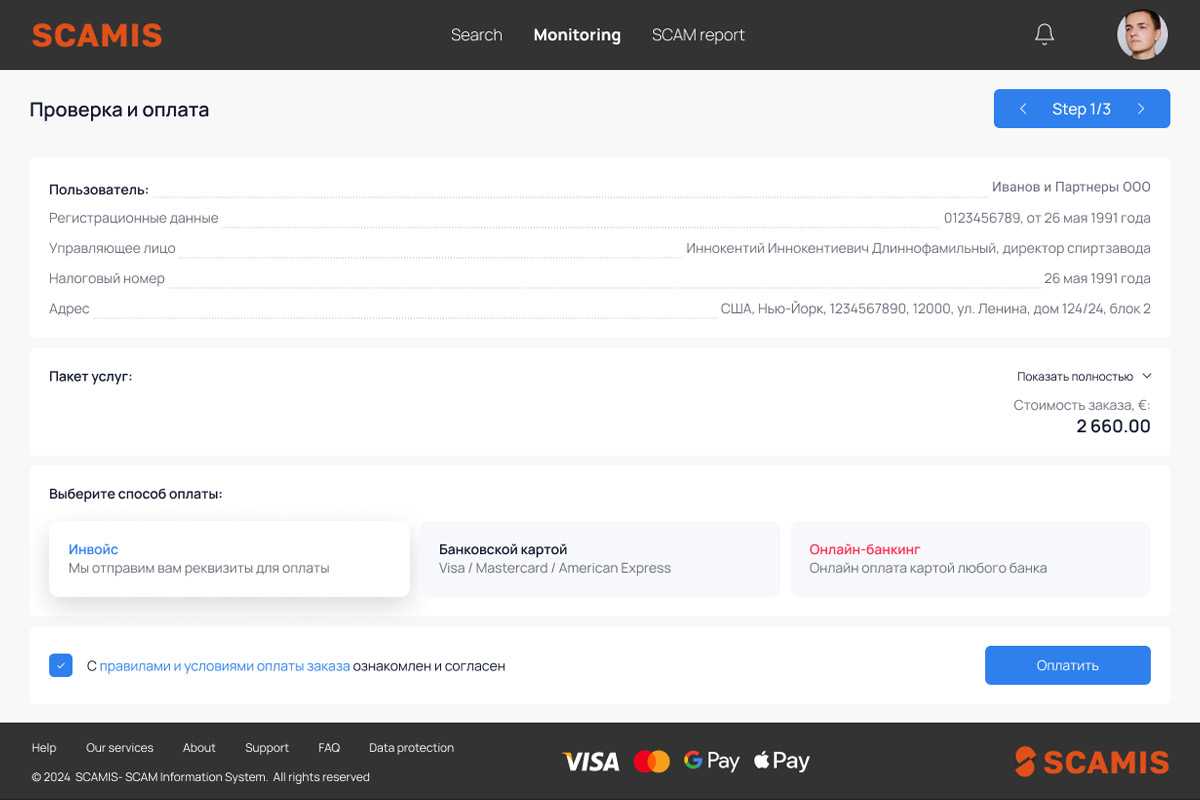Click the Apple Pay icon

pyautogui.click(x=781, y=761)
